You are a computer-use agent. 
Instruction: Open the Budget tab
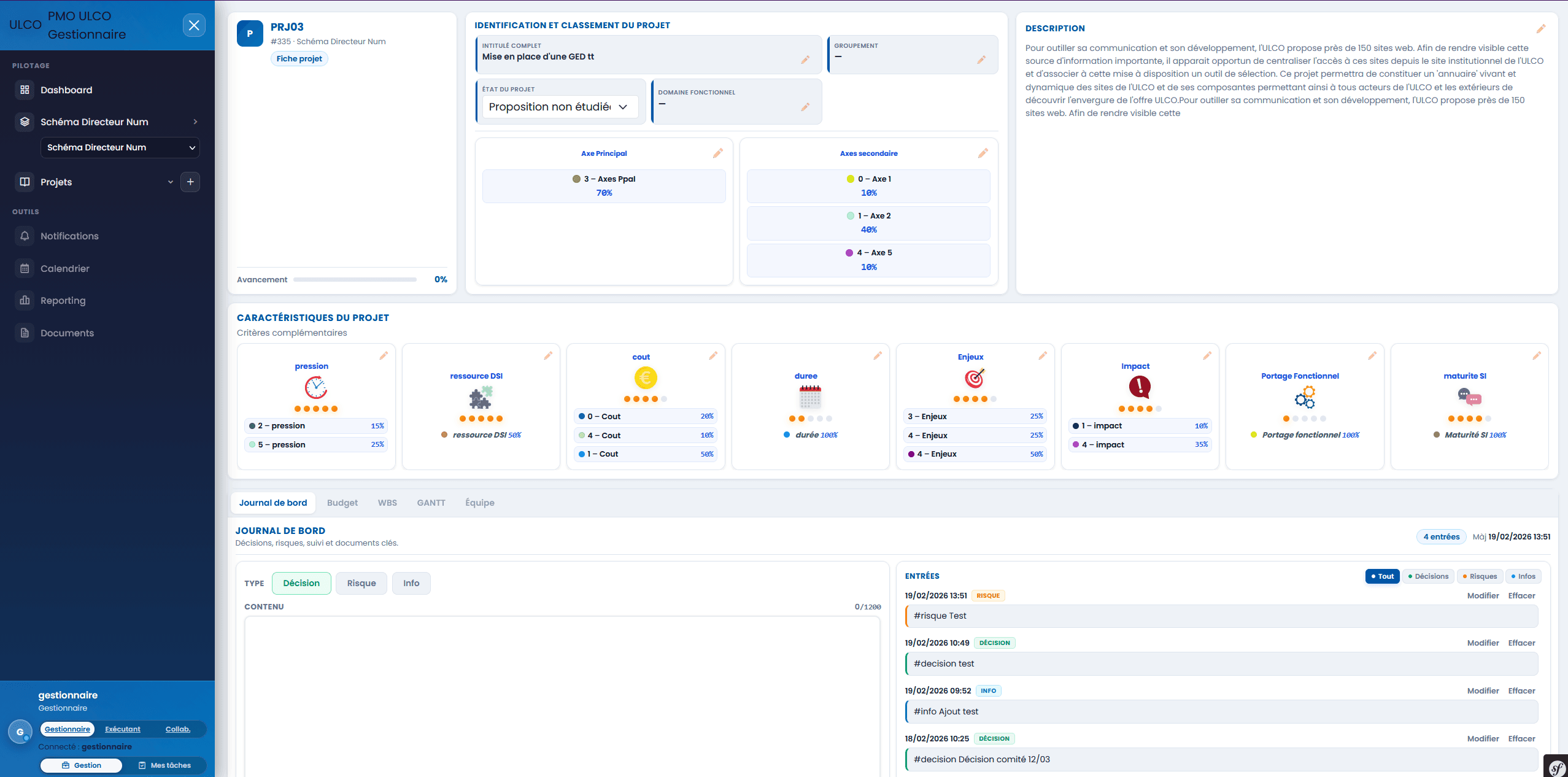(342, 503)
